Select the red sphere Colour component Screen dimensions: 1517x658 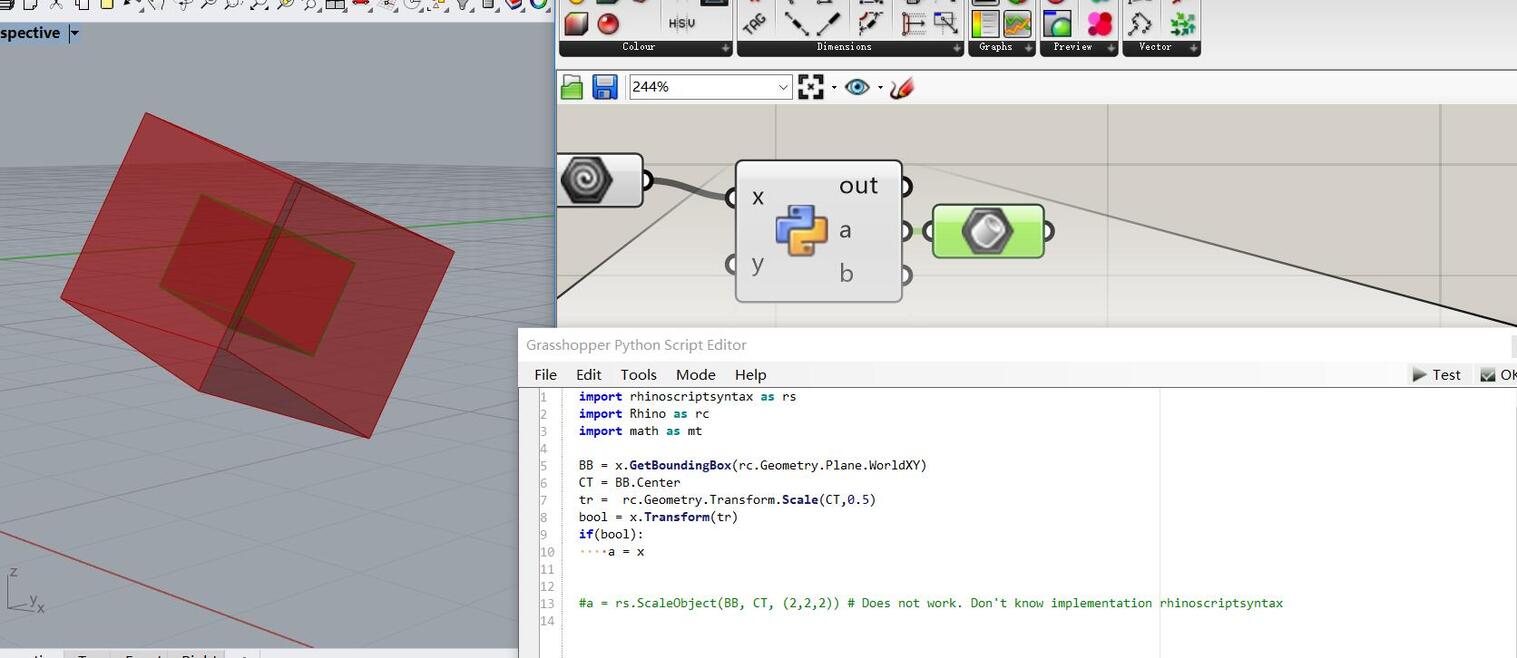tap(608, 23)
